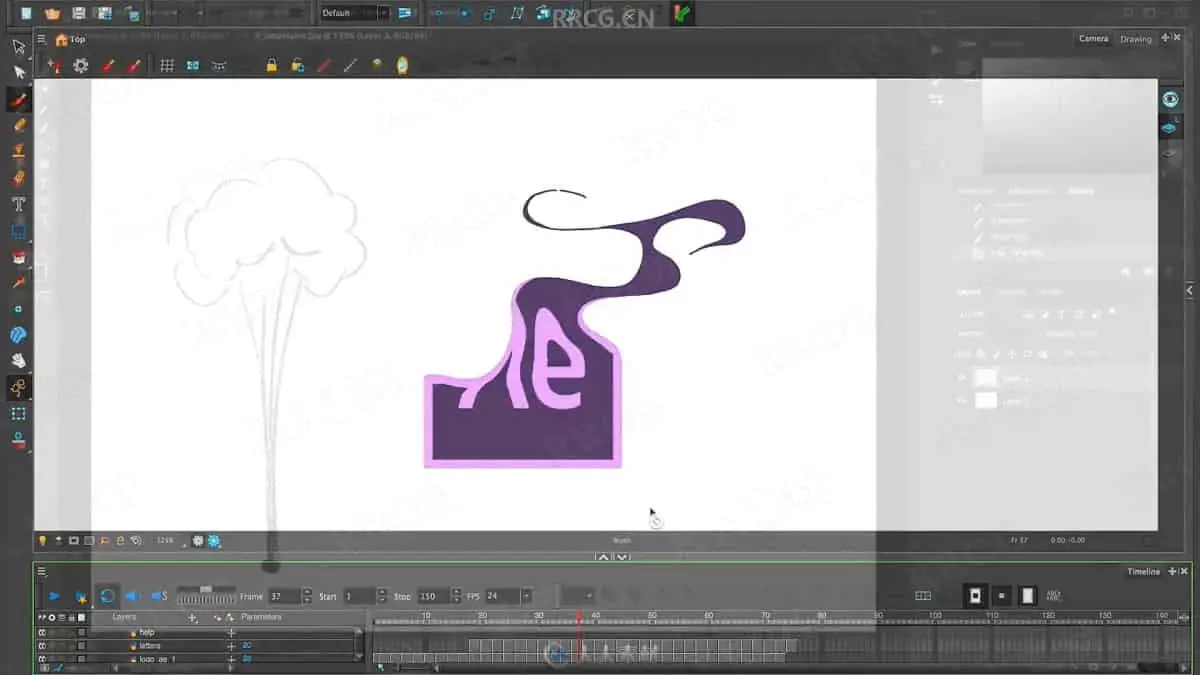Click the yellow lock icon
Viewport: 1200px width, 675px height.
coord(271,65)
